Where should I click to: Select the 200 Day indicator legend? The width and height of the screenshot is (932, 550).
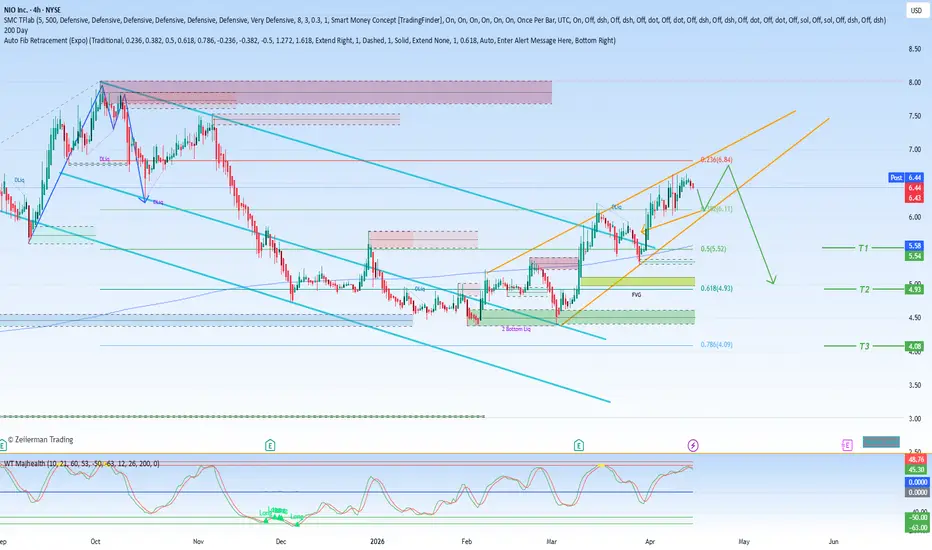[15, 30]
